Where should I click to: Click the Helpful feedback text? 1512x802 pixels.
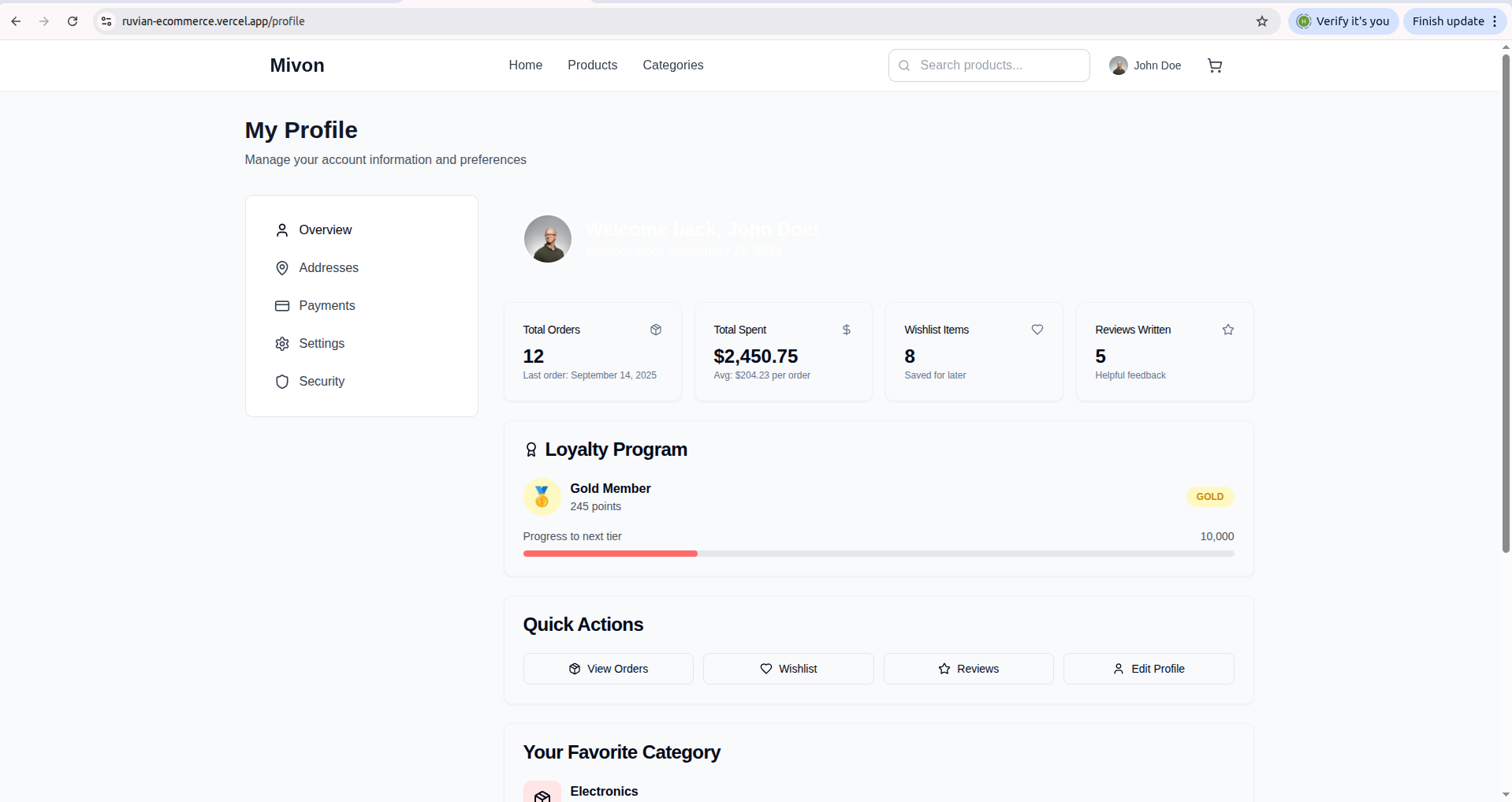1130,375
